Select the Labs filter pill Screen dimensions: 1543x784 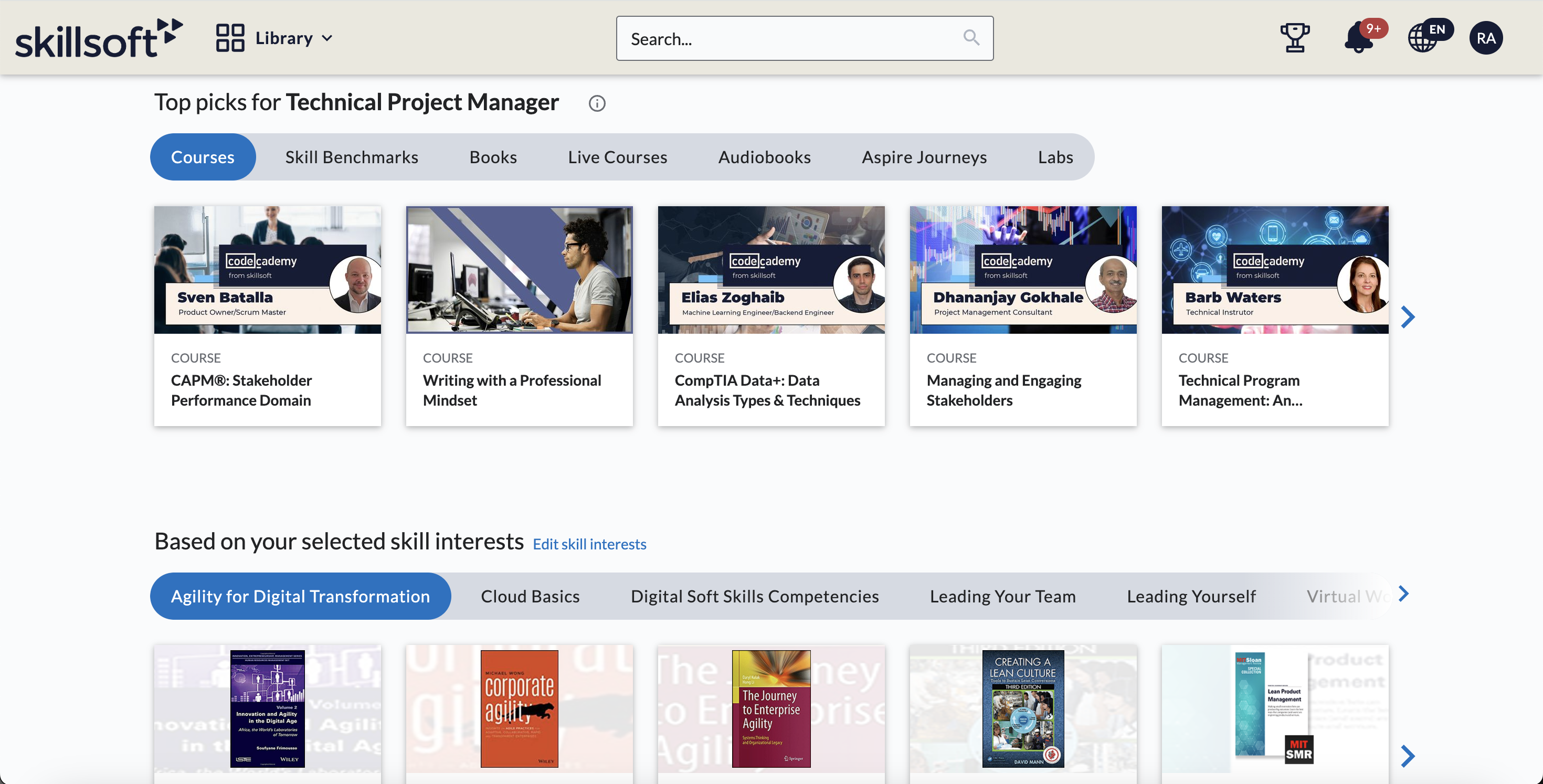pos(1055,156)
